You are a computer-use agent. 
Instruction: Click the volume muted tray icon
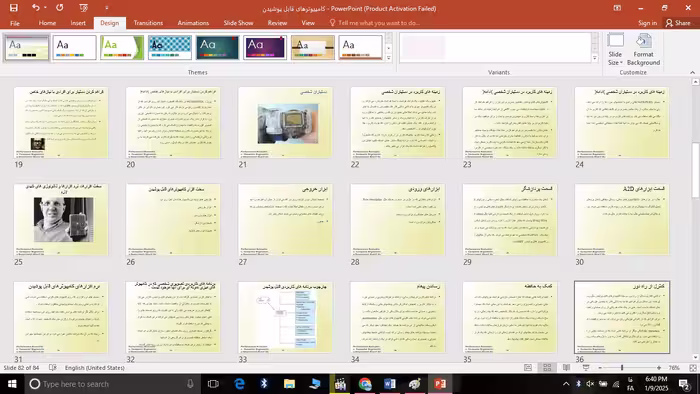click(x=590, y=384)
